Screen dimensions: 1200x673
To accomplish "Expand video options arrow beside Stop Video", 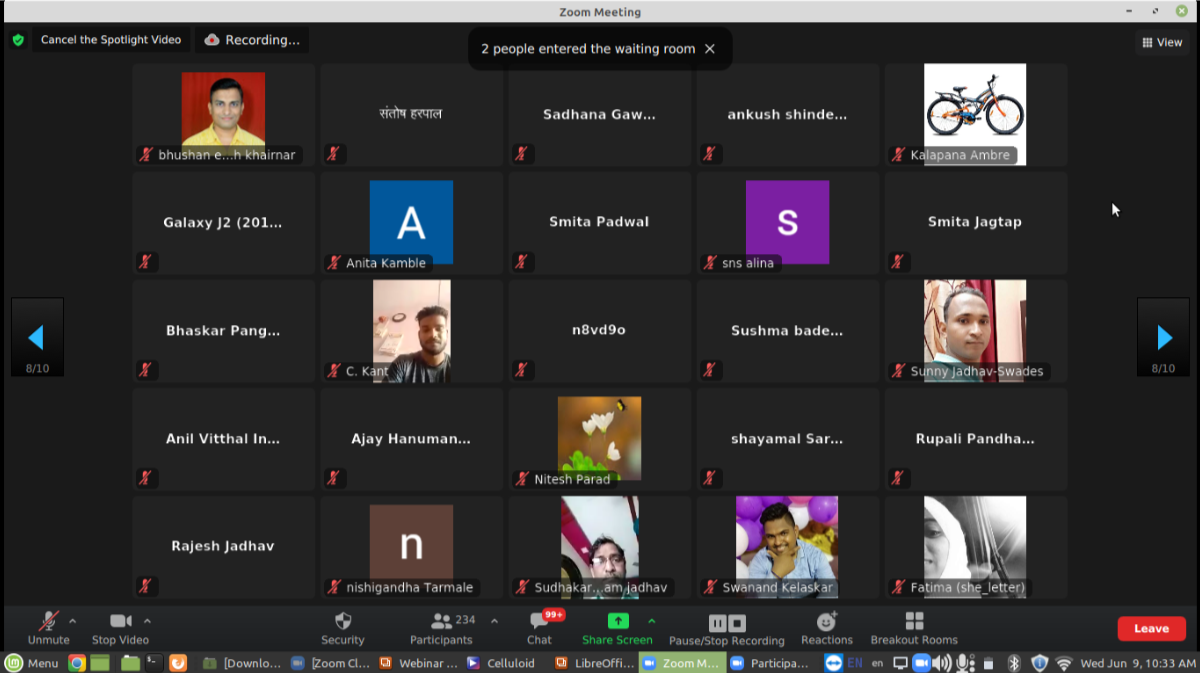I will tap(147, 621).
